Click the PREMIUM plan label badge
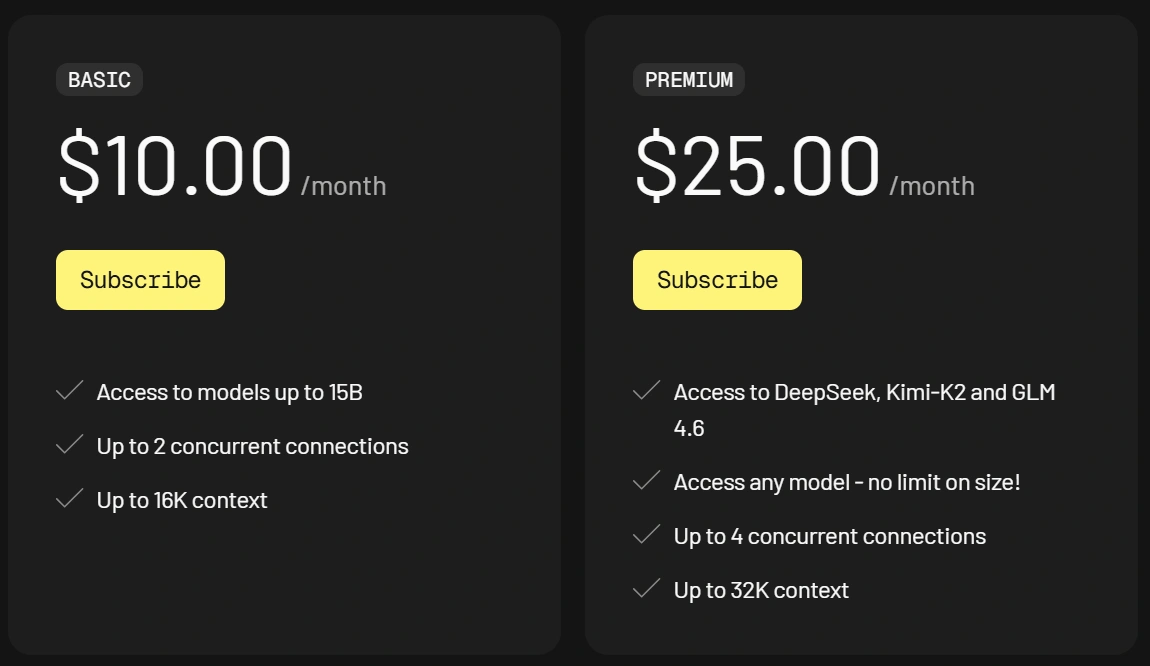The width and height of the screenshot is (1150, 666). [688, 80]
